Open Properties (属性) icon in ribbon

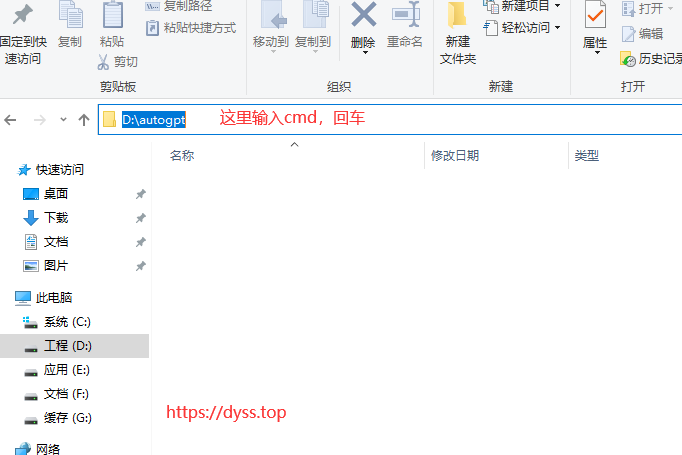(595, 16)
